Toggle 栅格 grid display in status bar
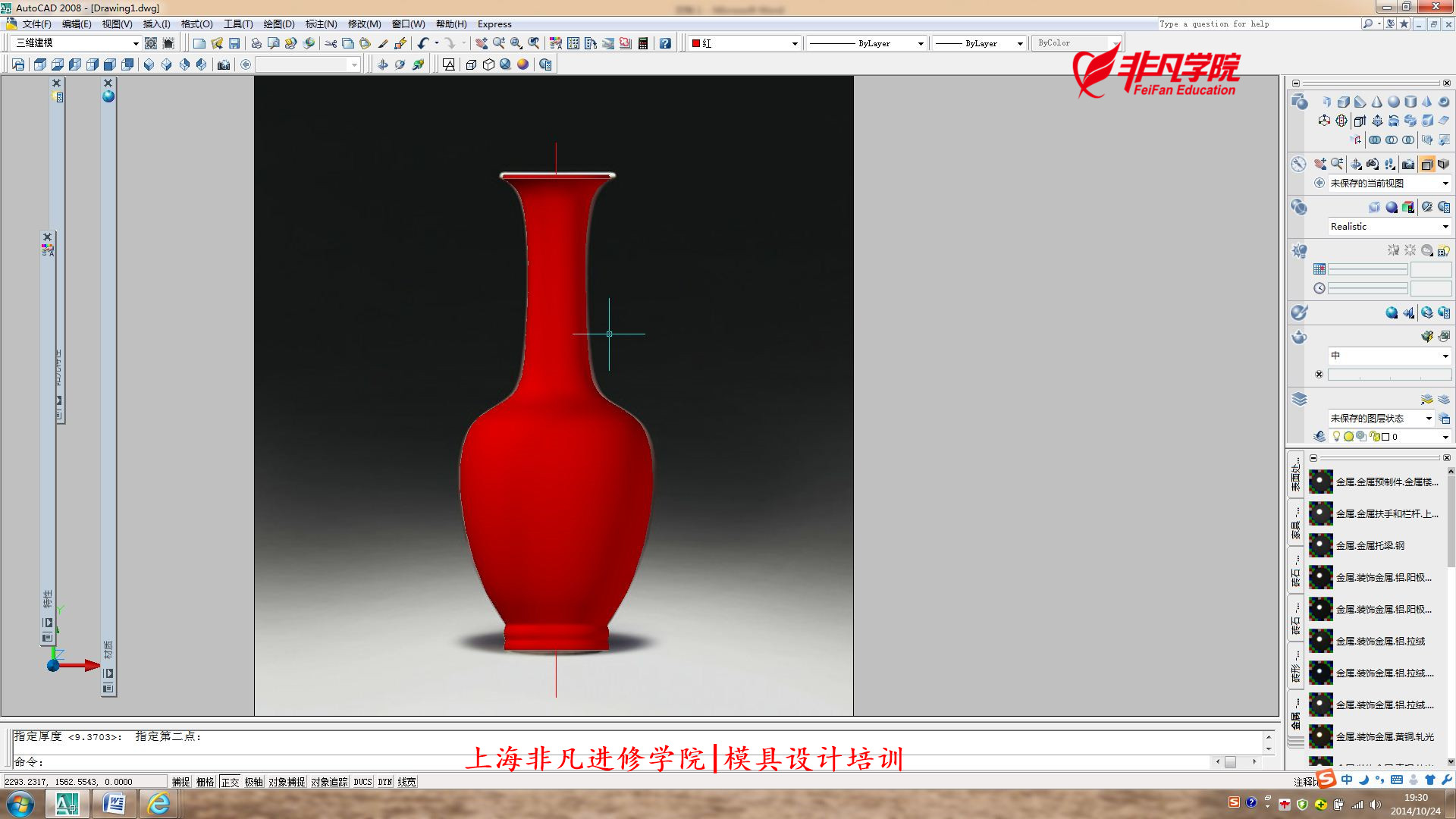 206,782
